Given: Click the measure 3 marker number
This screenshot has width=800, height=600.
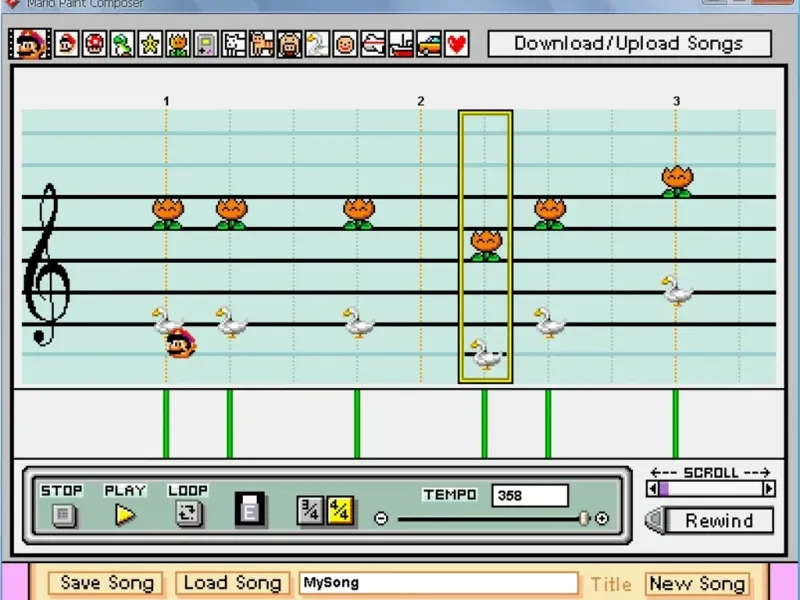Looking at the screenshot, I should pos(677,101).
